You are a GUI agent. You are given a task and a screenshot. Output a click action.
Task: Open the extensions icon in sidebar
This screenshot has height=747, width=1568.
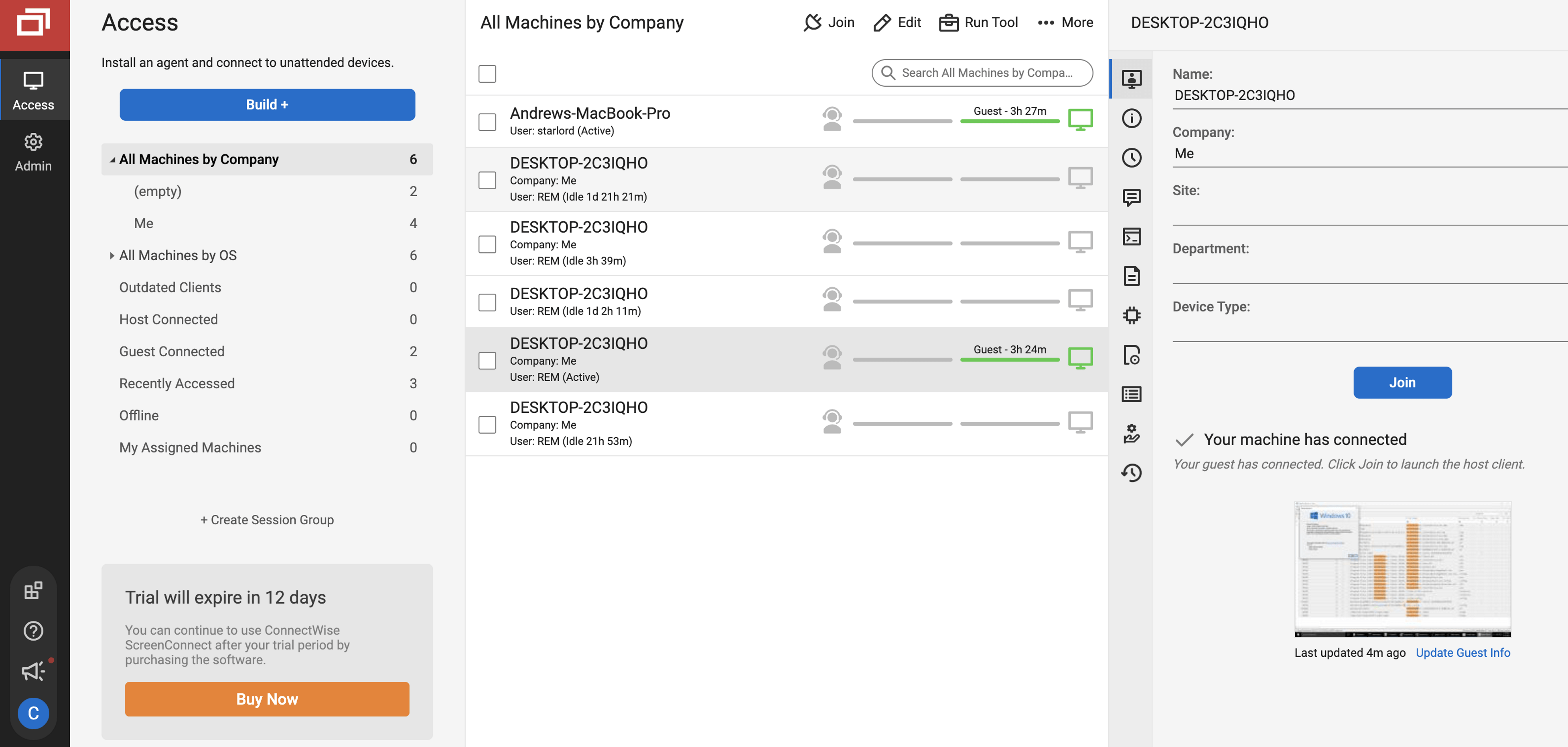tap(33, 591)
